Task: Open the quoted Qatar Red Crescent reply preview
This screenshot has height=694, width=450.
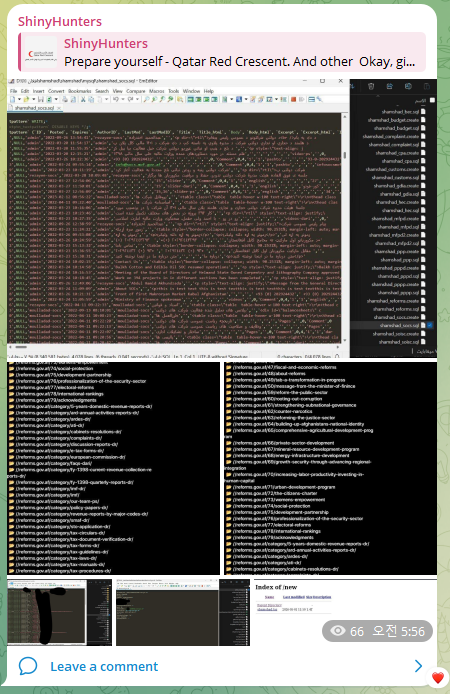Action: [222, 52]
